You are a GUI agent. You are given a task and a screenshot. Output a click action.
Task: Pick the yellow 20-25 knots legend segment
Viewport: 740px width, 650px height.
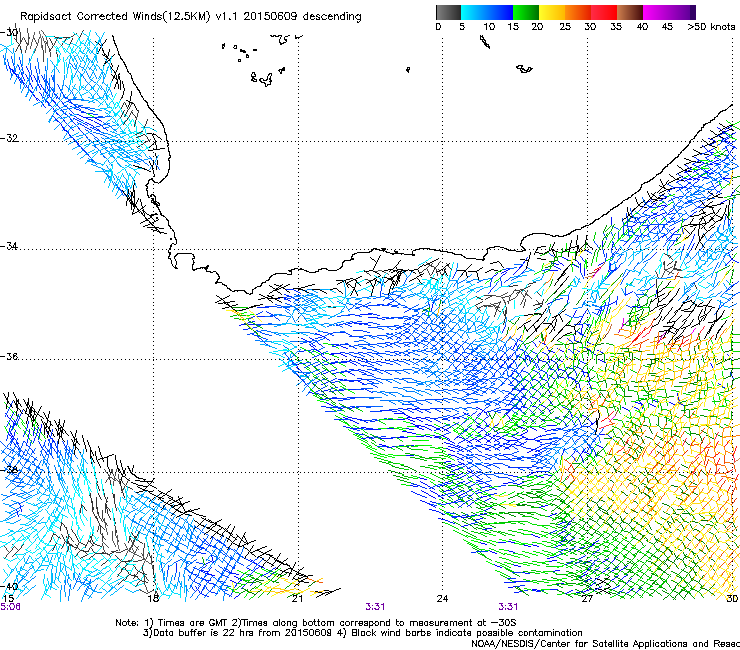552,12
